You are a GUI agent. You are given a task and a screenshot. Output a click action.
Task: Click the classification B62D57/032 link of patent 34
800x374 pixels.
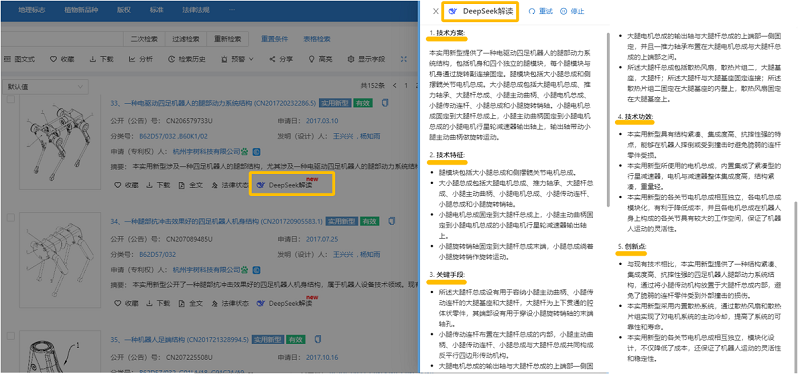coord(157,255)
